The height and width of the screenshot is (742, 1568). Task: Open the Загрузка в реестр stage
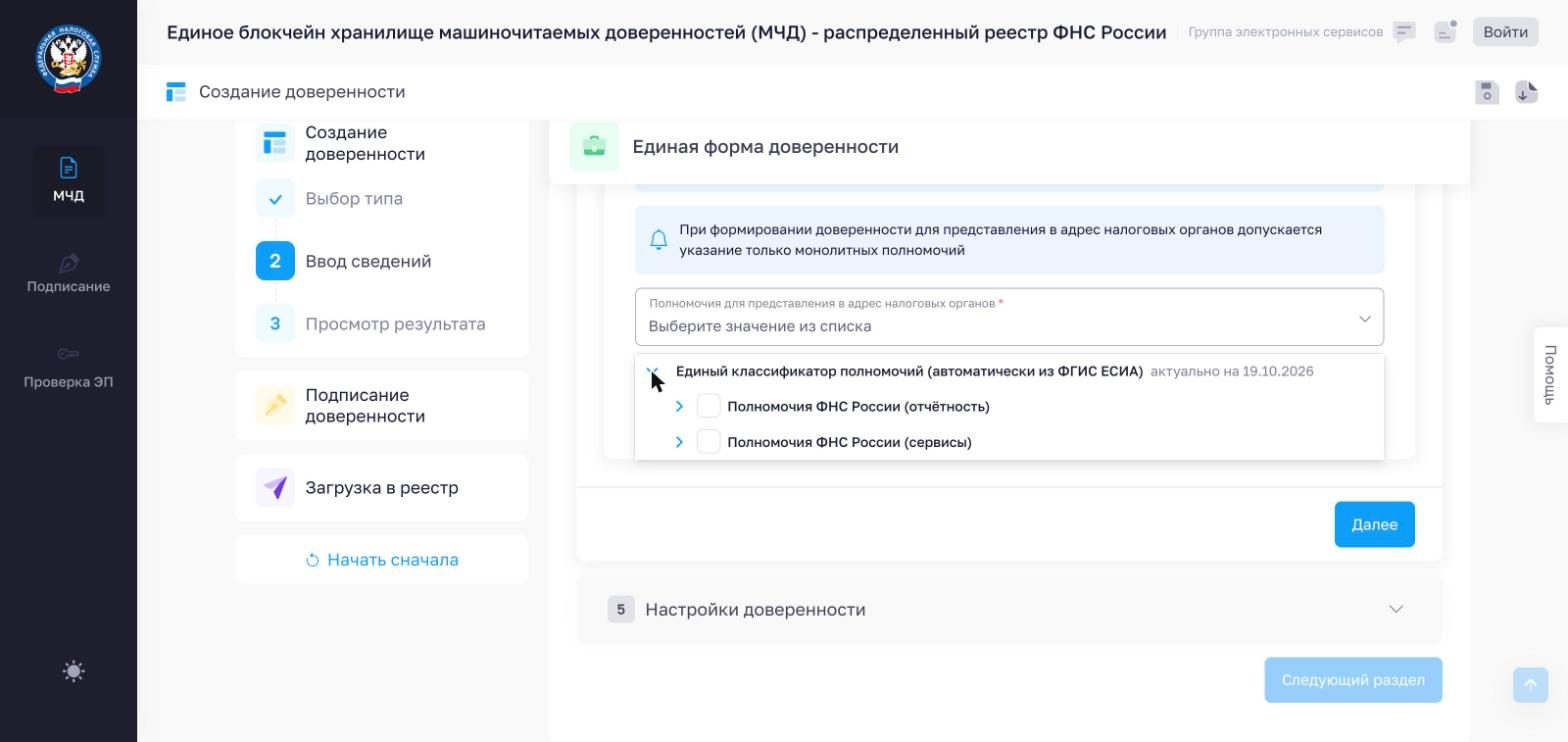tap(381, 488)
